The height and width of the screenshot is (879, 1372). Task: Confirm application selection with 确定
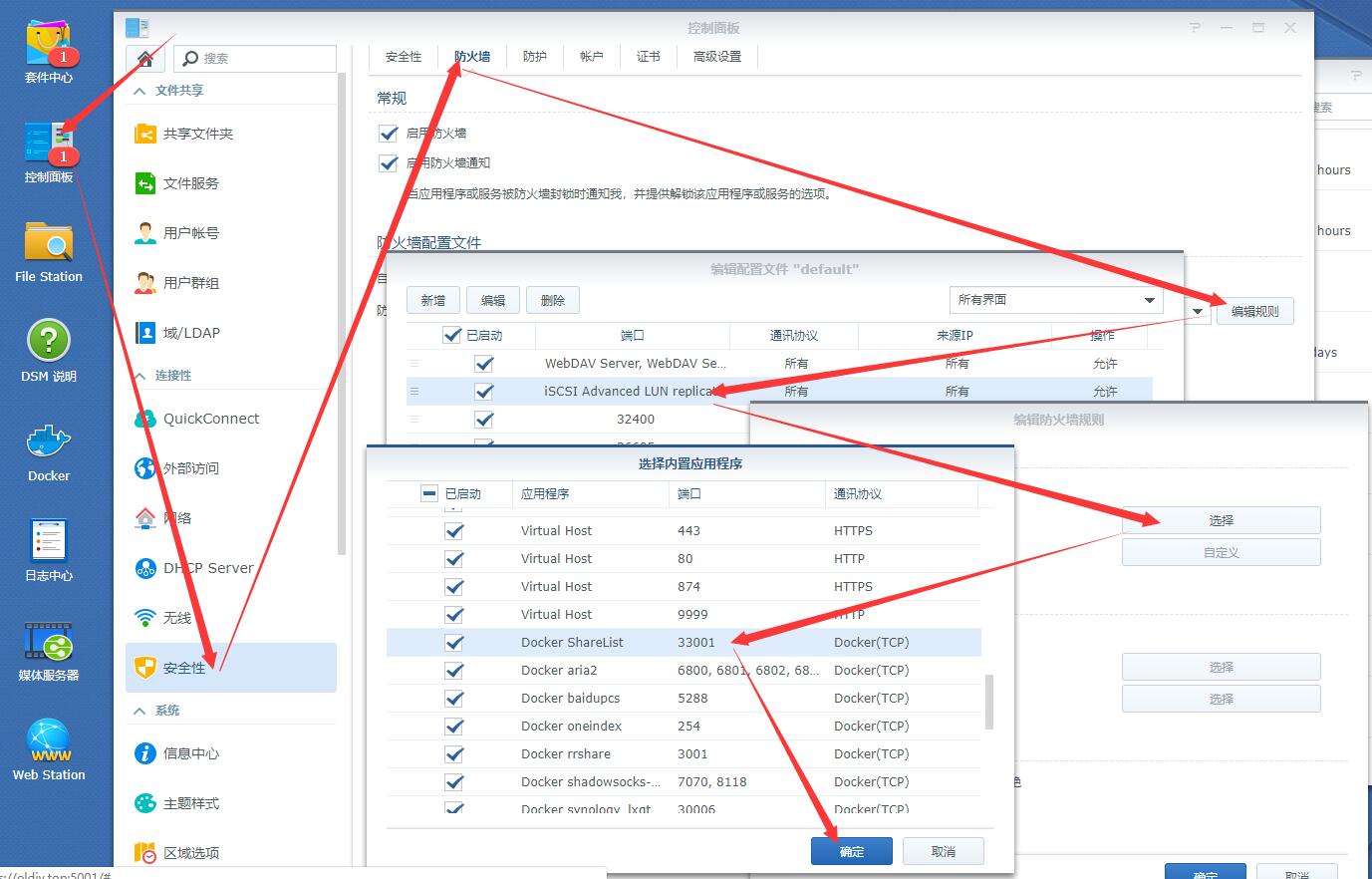point(852,851)
